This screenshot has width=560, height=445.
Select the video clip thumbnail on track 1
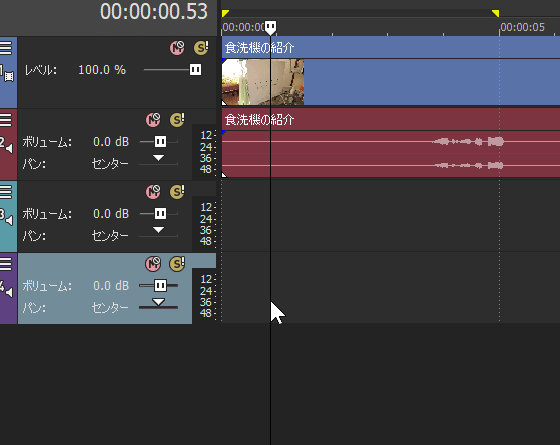[x=263, y=82]
